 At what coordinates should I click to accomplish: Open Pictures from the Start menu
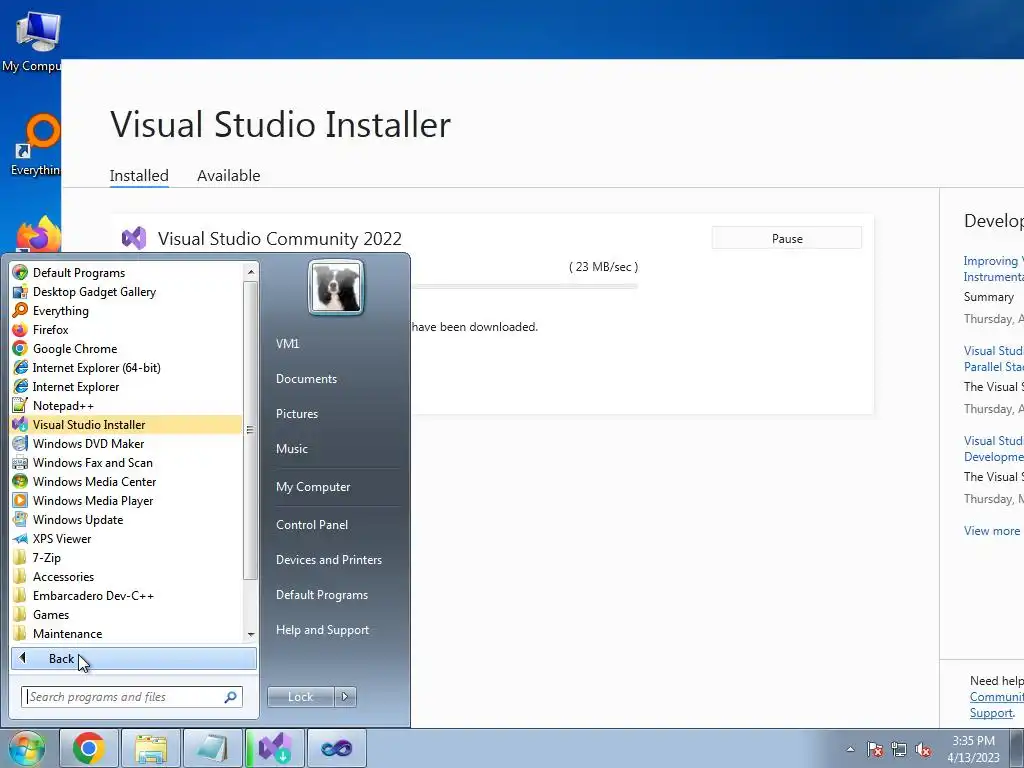[x=297, y=414]
